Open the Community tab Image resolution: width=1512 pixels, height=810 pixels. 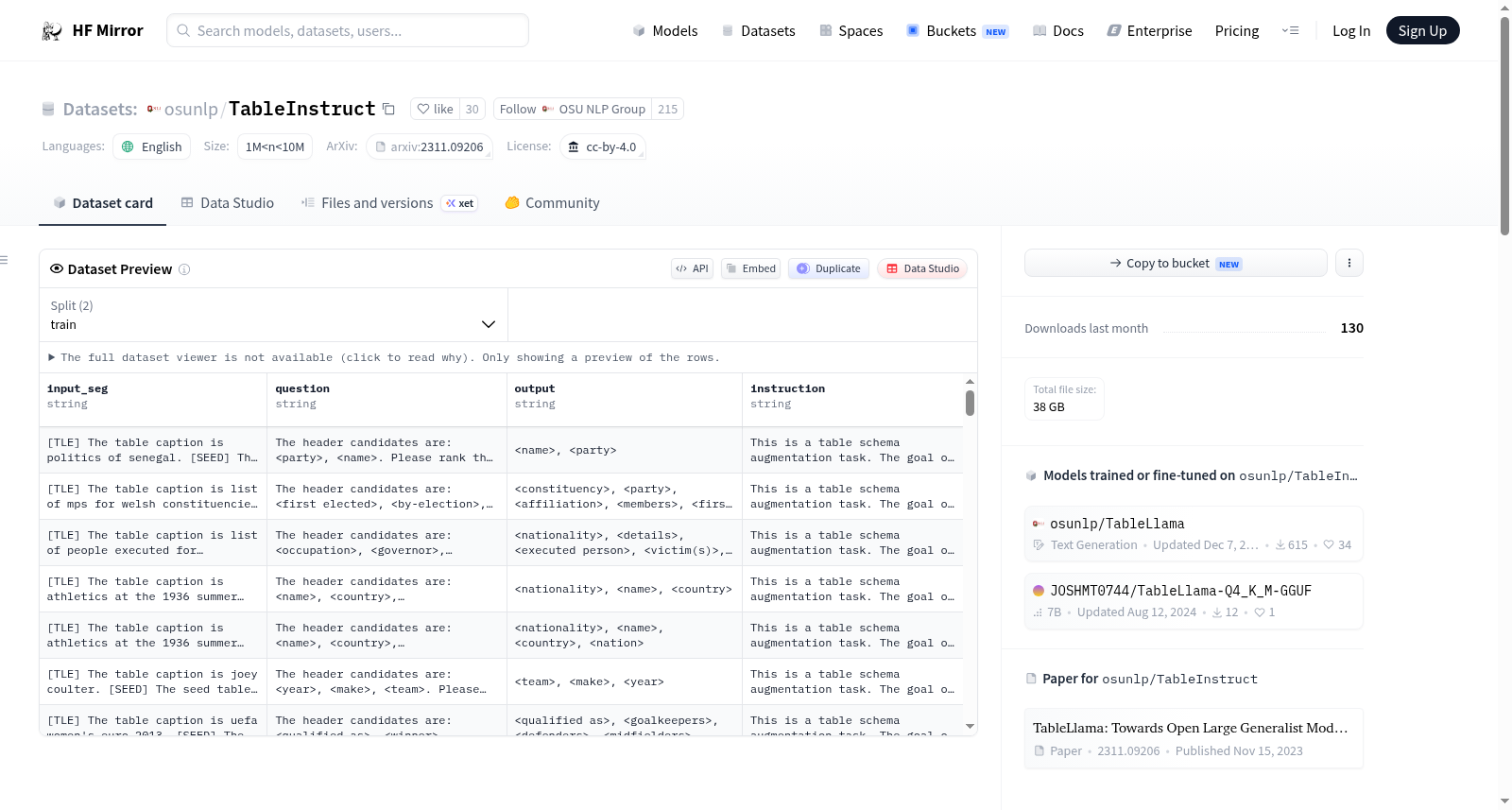pos(552,203)
